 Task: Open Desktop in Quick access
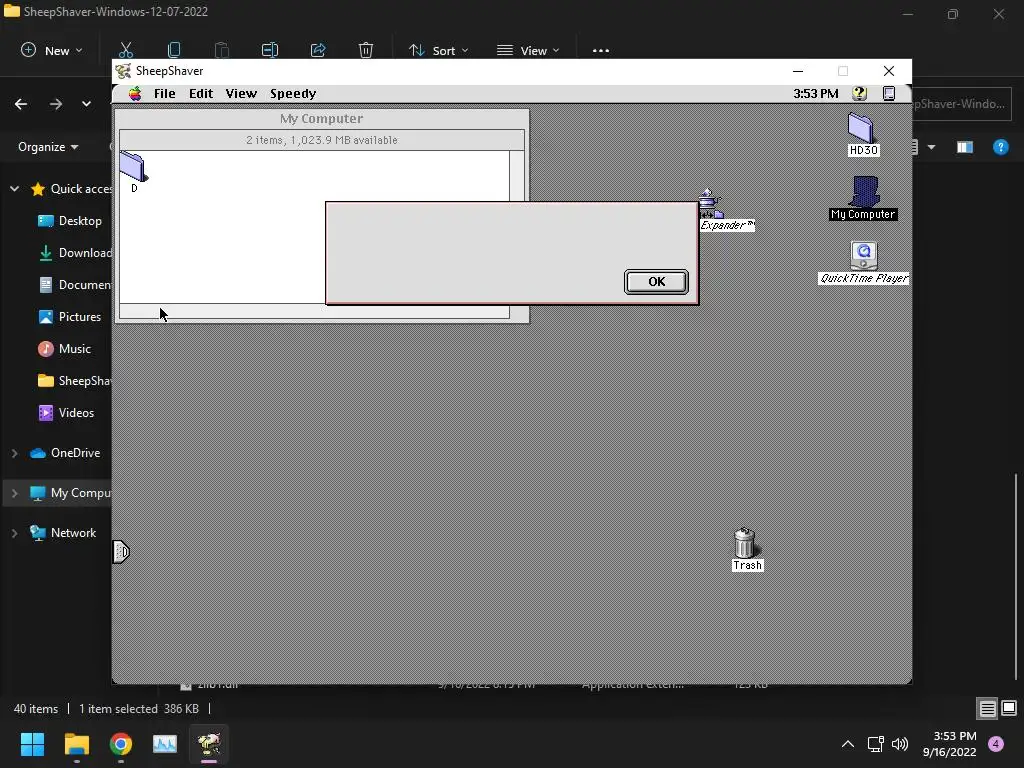70,221
